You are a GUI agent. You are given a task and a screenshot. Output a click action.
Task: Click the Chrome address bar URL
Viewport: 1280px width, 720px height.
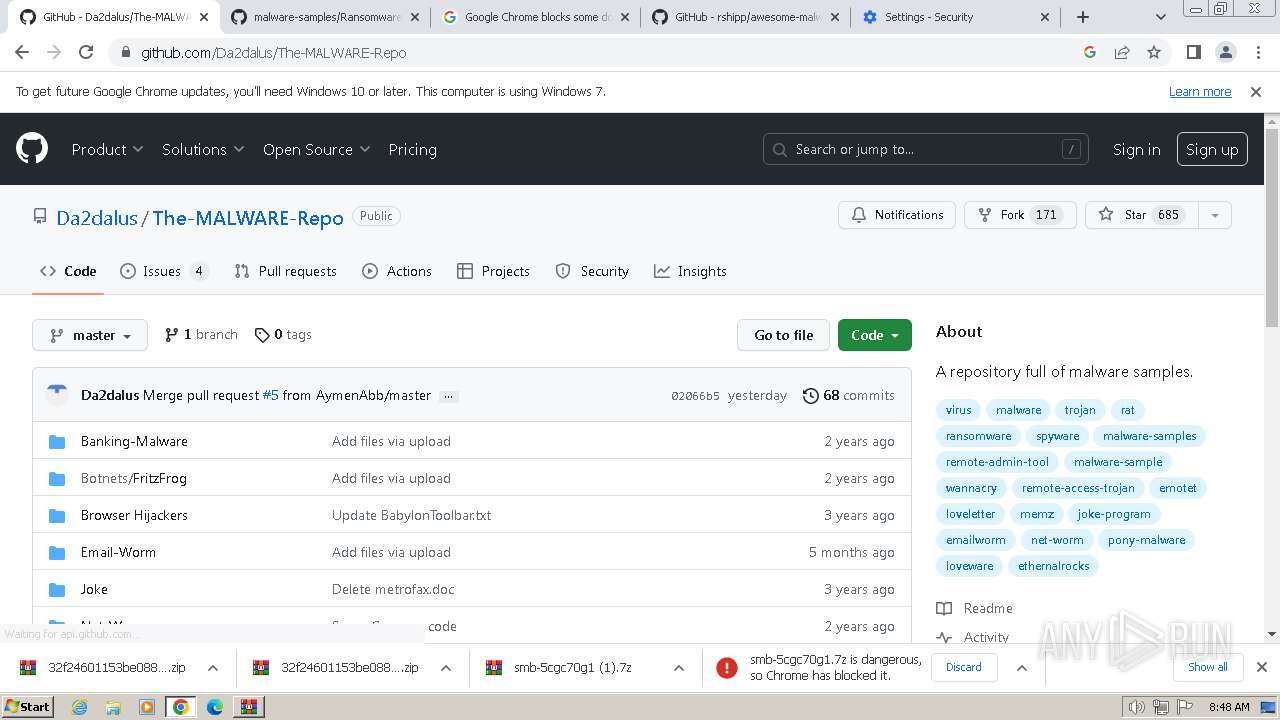tap(273, 53)
